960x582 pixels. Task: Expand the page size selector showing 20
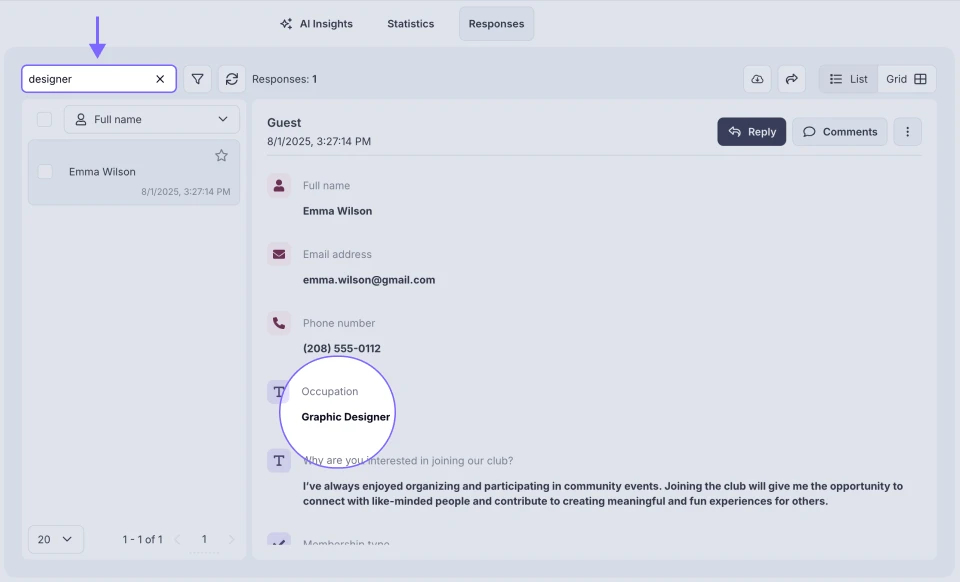pyautogui.click(x=55, y=539)
